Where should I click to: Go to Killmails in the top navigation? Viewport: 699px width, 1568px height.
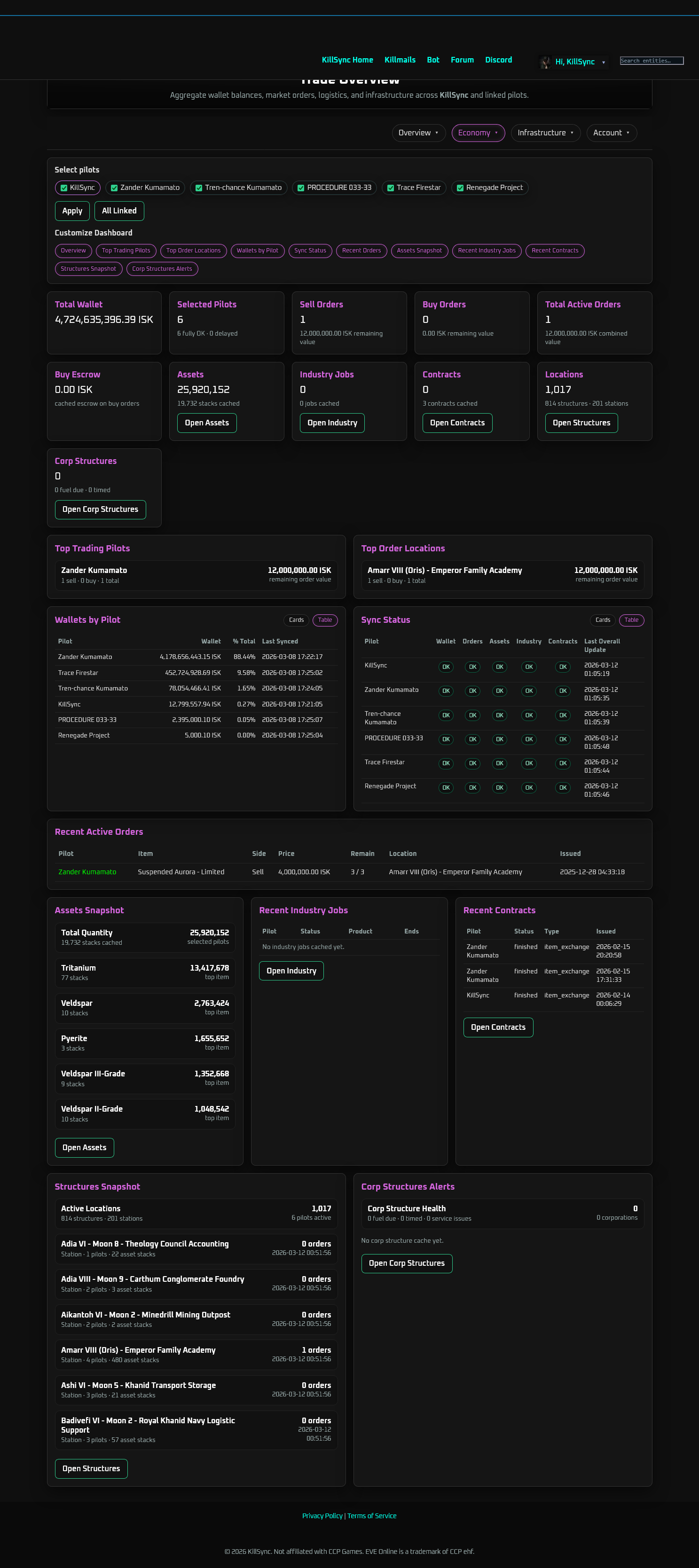pos(400,60)
